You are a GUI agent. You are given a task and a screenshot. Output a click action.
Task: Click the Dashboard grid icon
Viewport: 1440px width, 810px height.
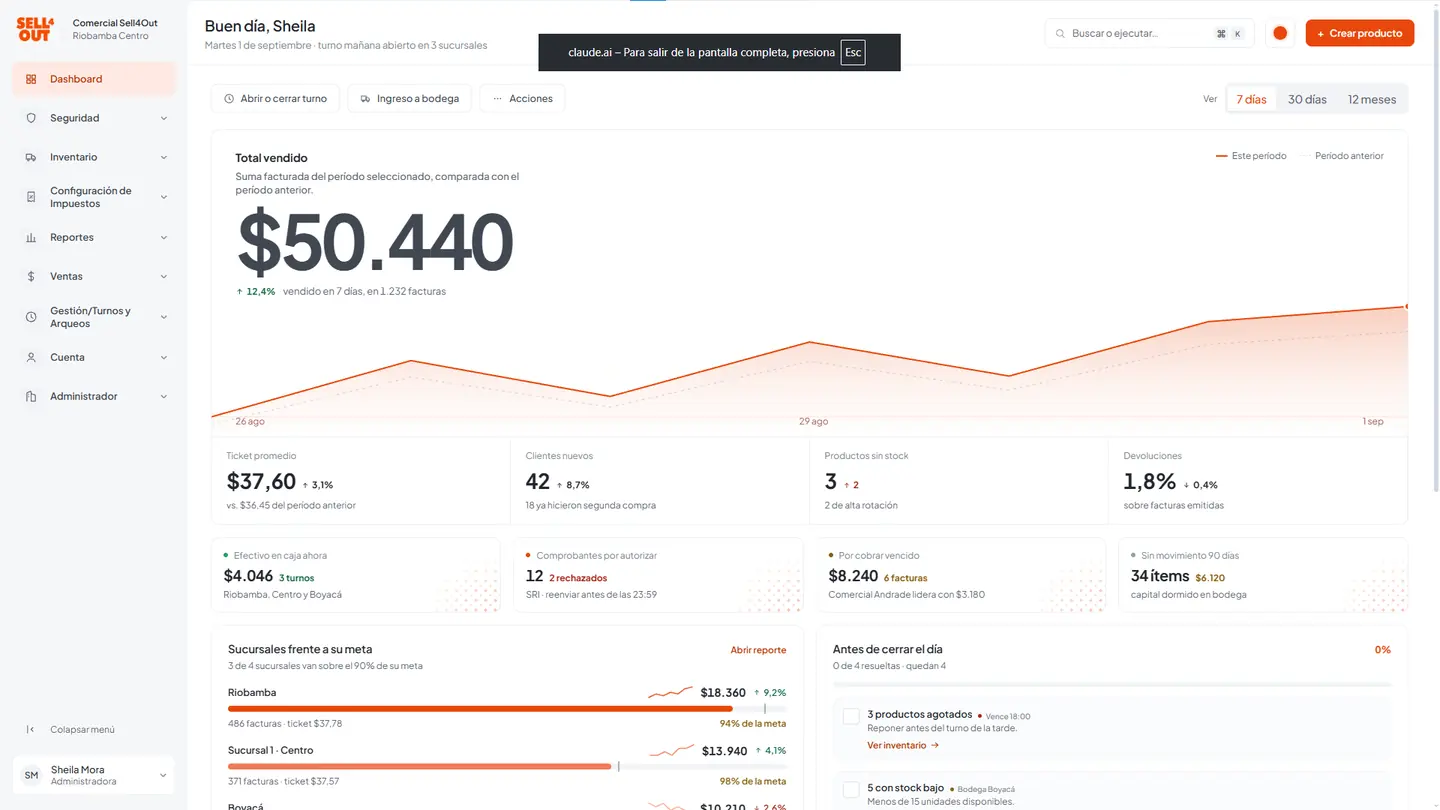[31, 79]
